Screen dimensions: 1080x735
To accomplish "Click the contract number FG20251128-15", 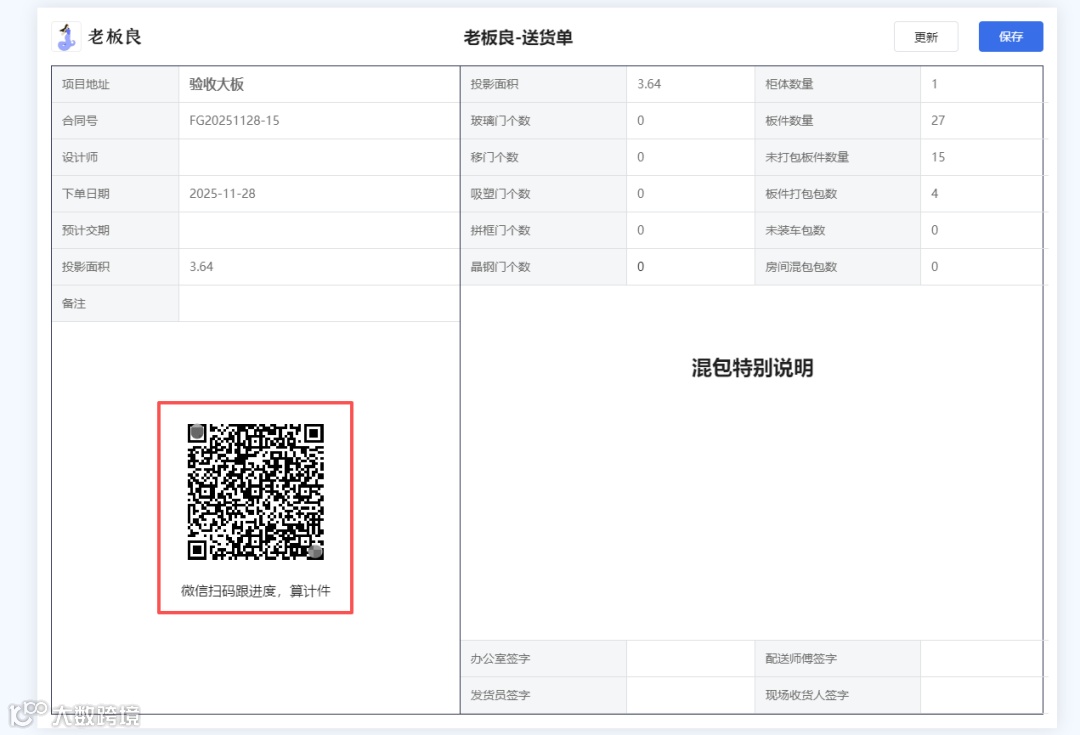I will pyautogui.click(x=234, y=121).
